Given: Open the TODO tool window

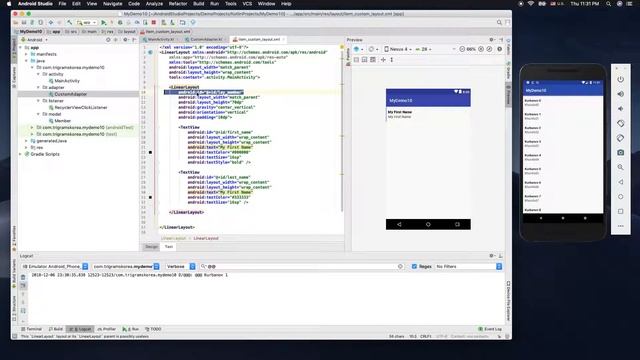Looking at the screenshot, I should coord(153,329).
